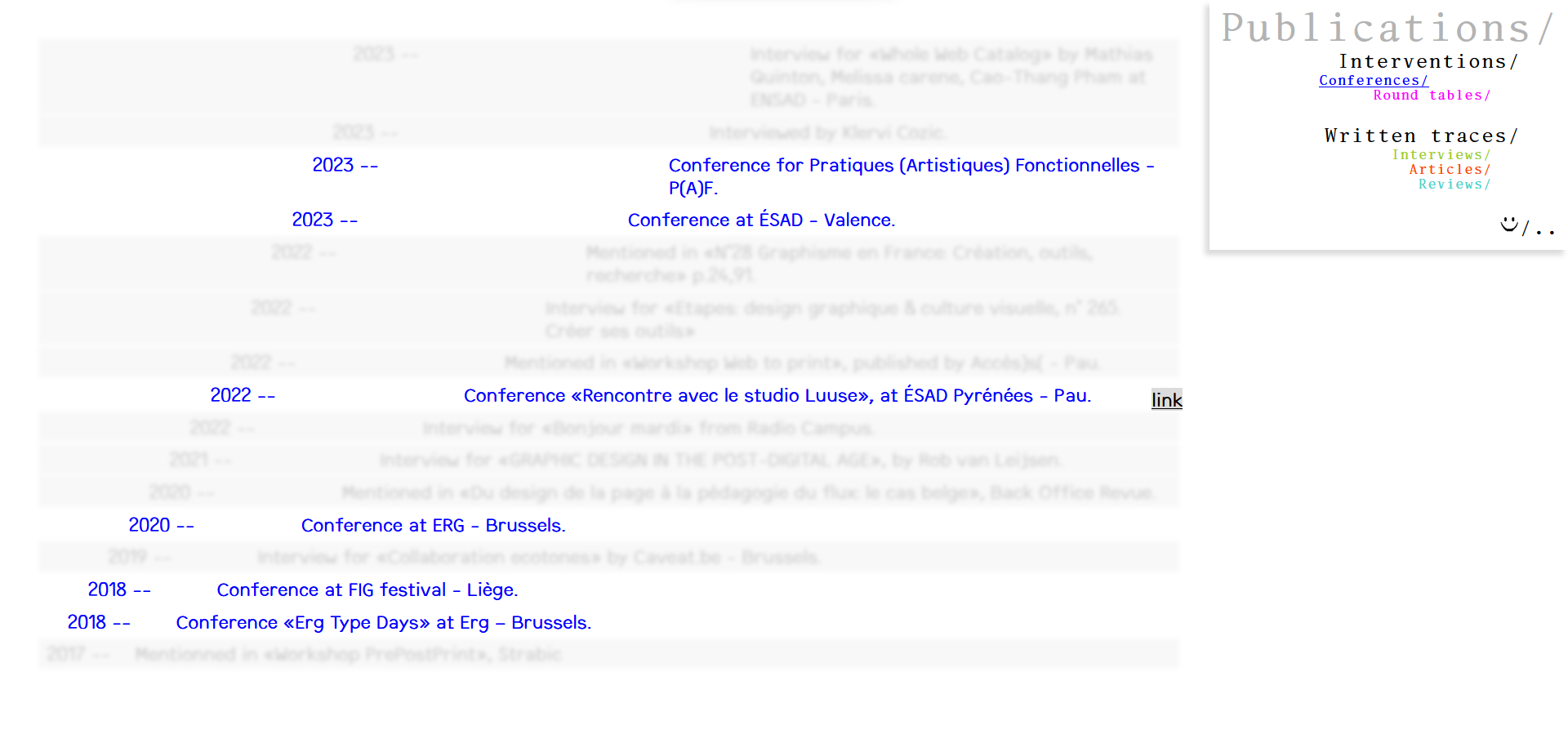The image size is (1568, 743).
Task: Click blurred Bonjour mardi Radio Campus entry
Action: [x=648, y=429]
